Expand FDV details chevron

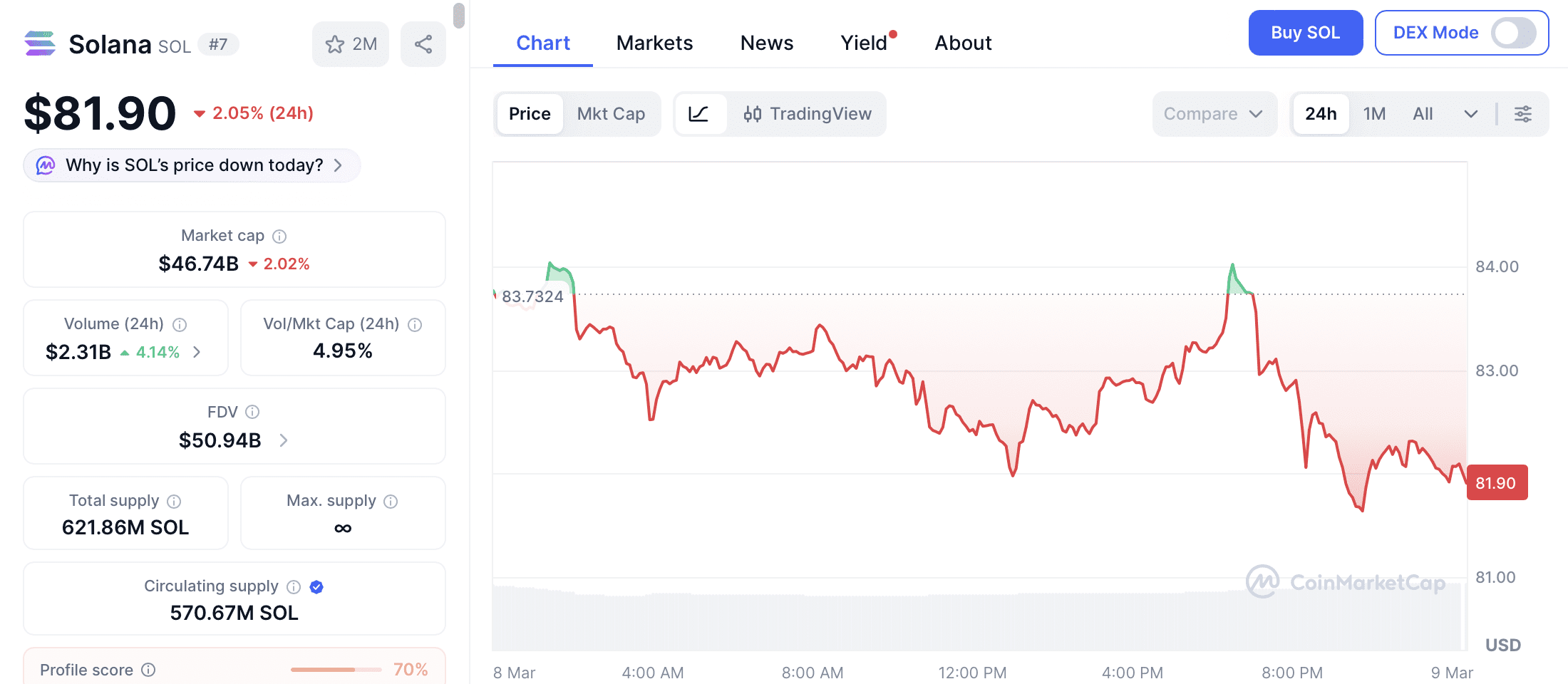coord(284,440)
